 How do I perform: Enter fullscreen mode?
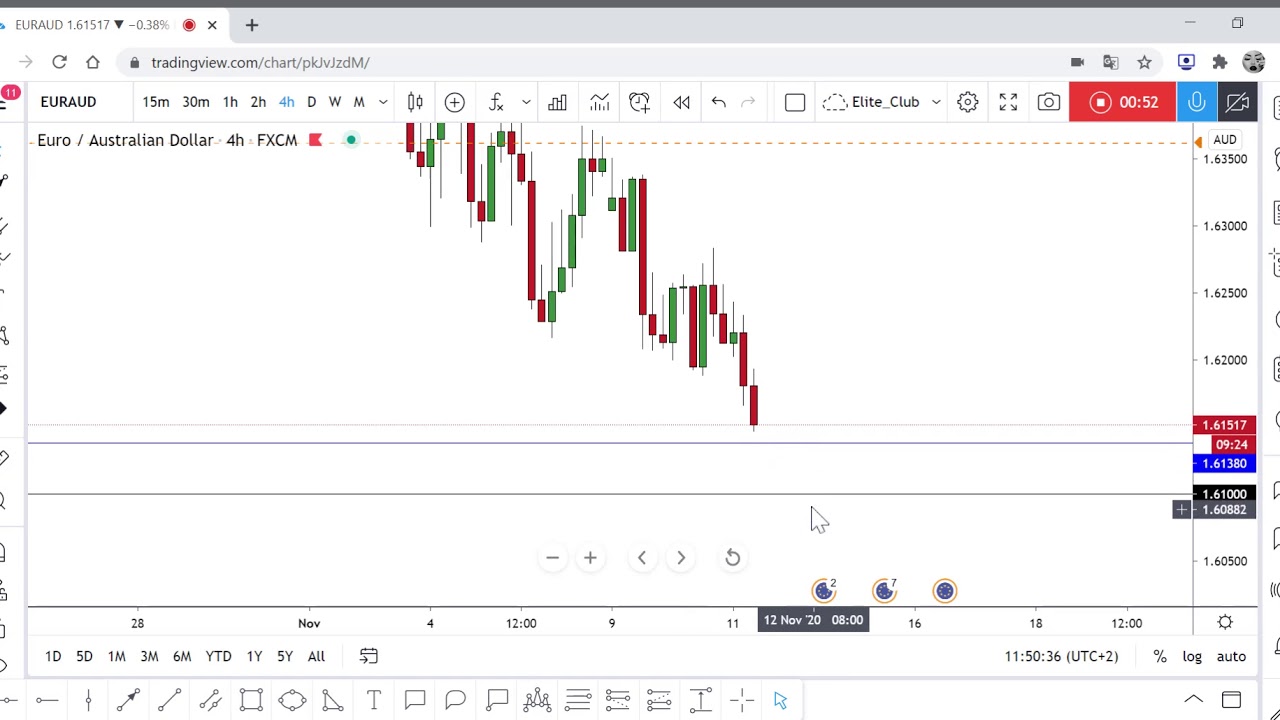pyautogui.click(x=1008, y=102)
